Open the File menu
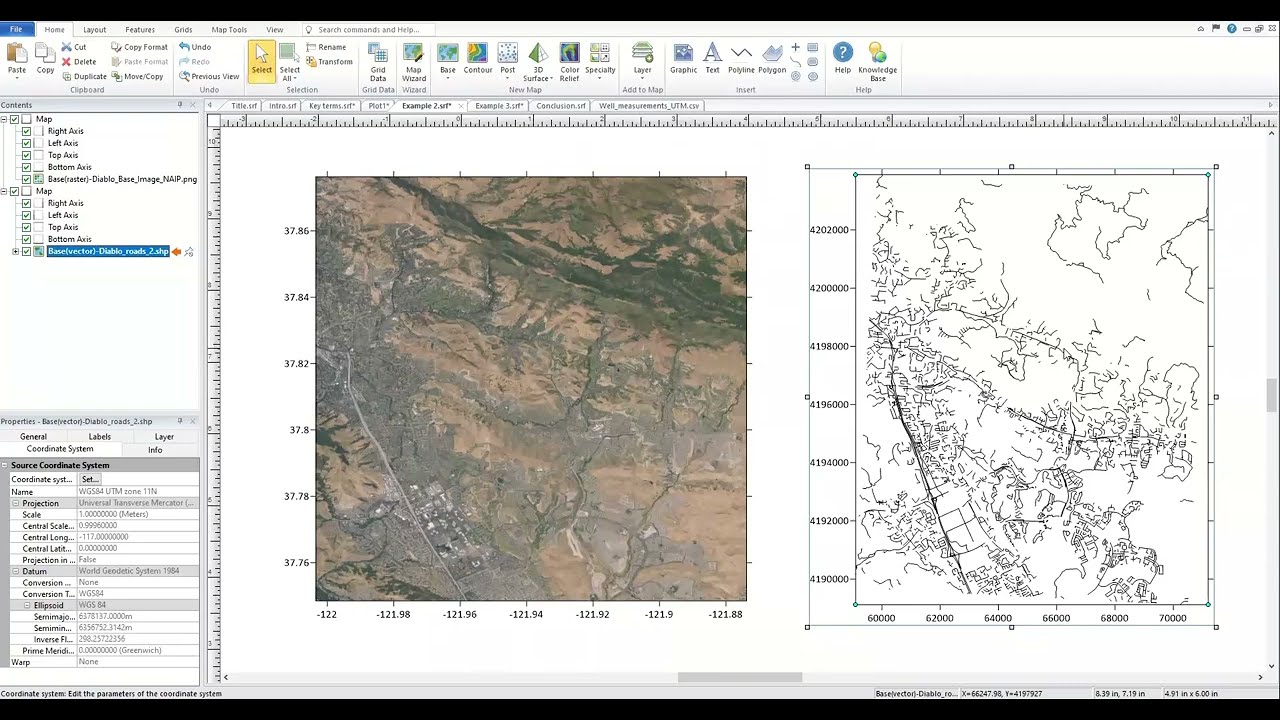This screenshot has width=1280, height=720. (16, 30)
